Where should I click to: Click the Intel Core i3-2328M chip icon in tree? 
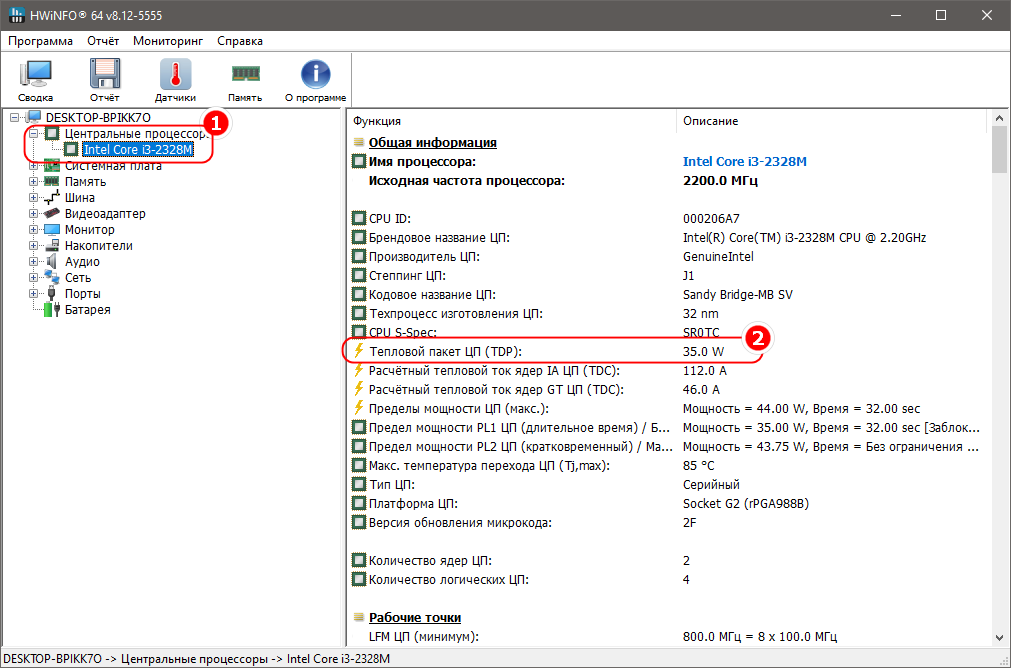point(71,150)
